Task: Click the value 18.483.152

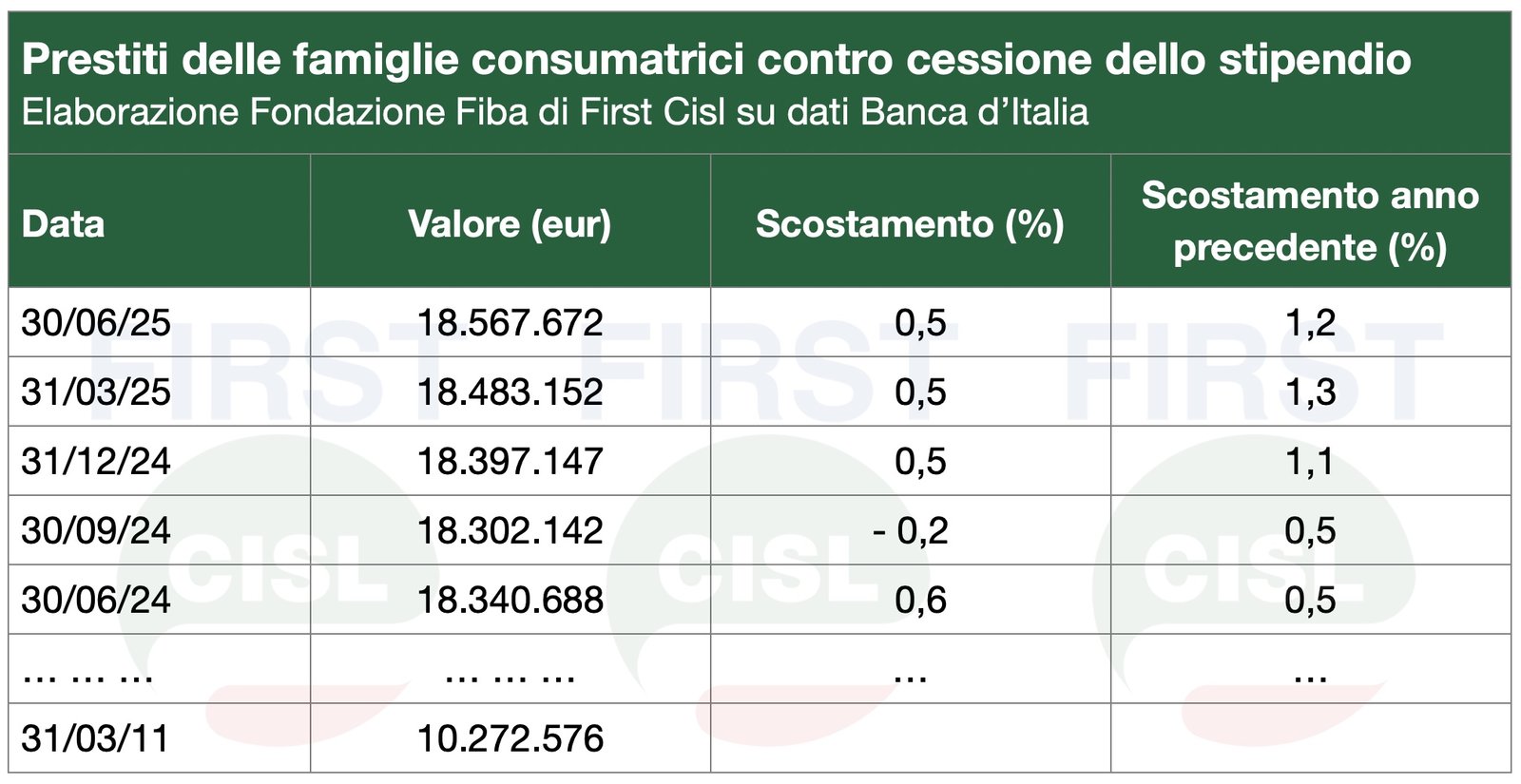Action: tap(510, 392)
